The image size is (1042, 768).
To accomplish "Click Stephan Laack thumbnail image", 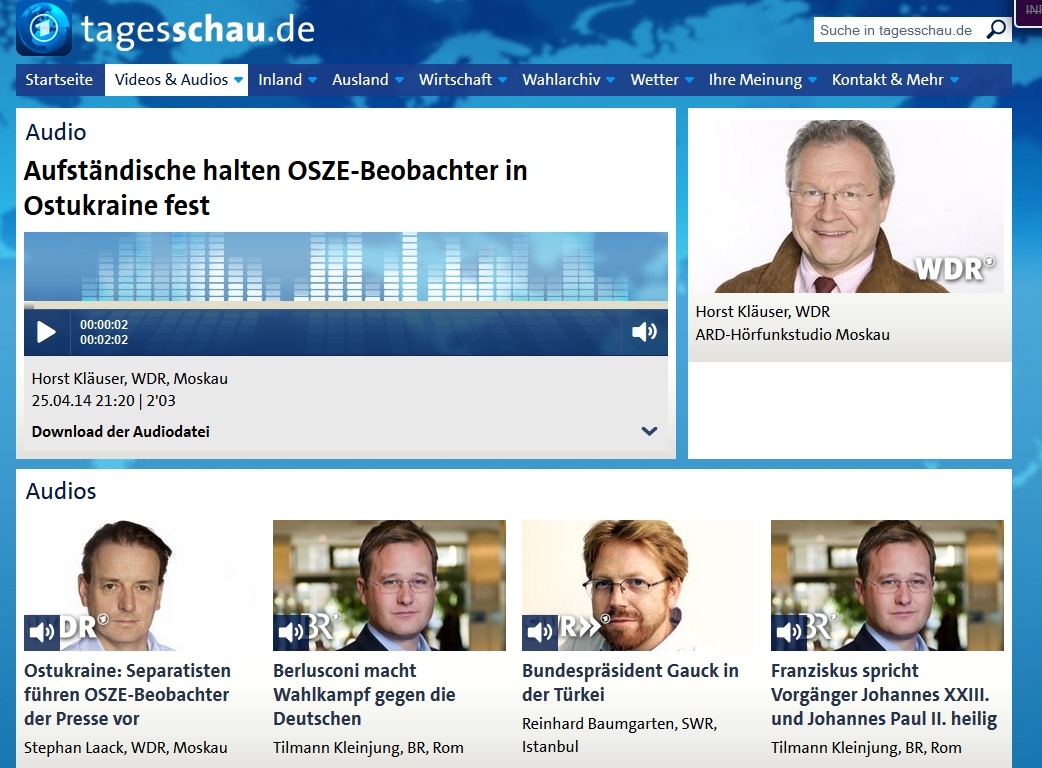I will click(x=140, y=585).
